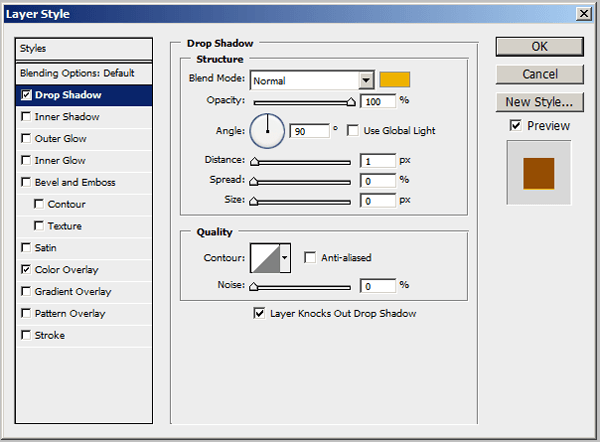This screenshot has height=442, width=600.
Task: Select the Outer Glow label
Action: (60, 139)
